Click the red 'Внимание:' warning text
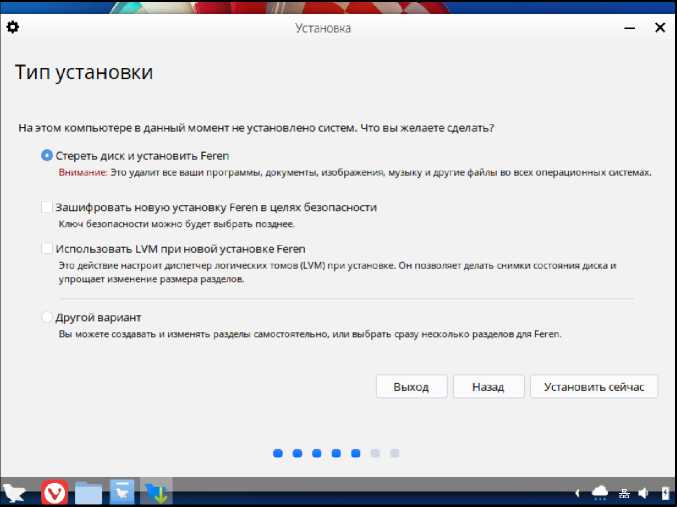Viewport: 677px width, 507px height. point(83,172)
